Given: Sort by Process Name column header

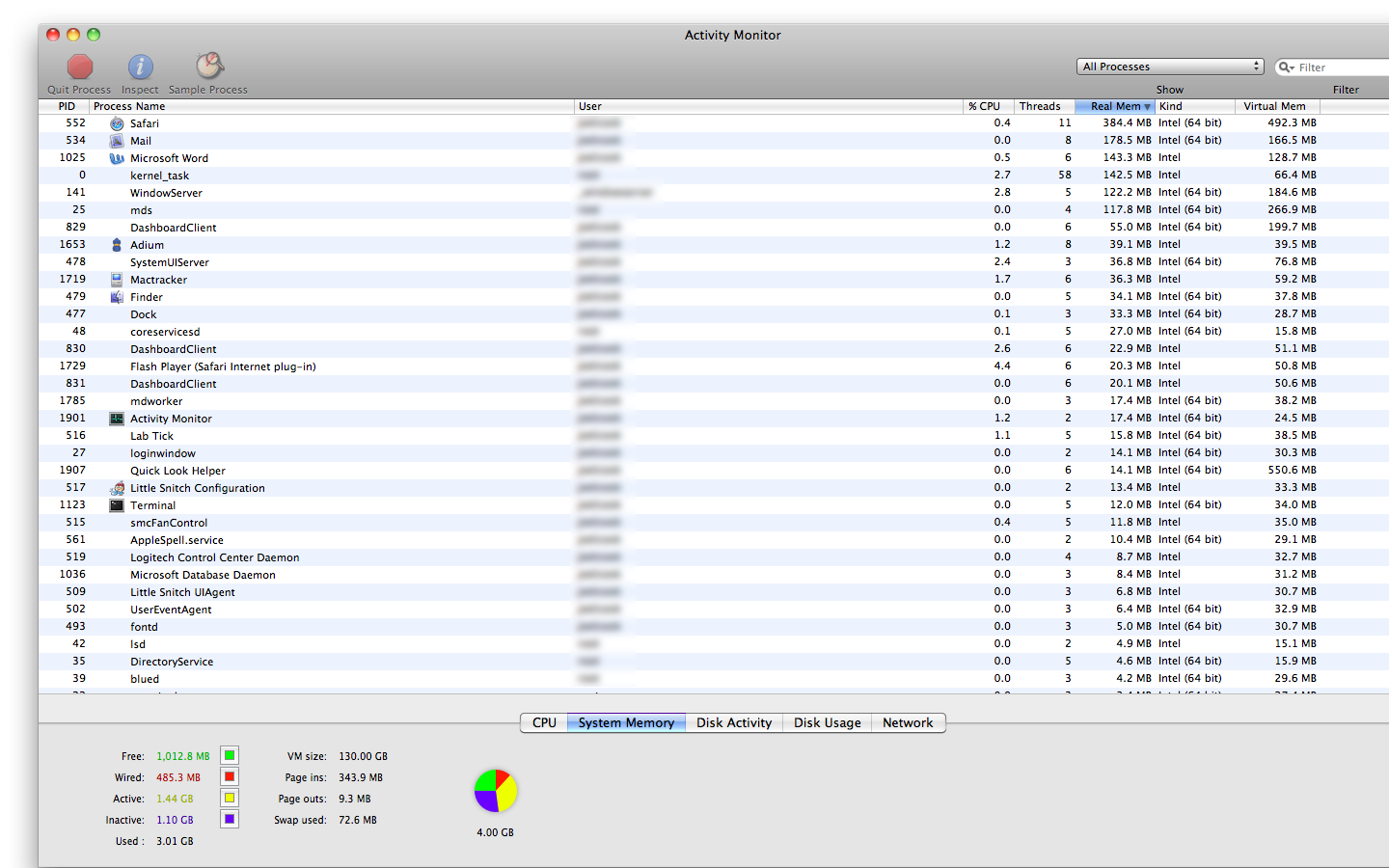Looking at the screenshot, I should 332,106.
